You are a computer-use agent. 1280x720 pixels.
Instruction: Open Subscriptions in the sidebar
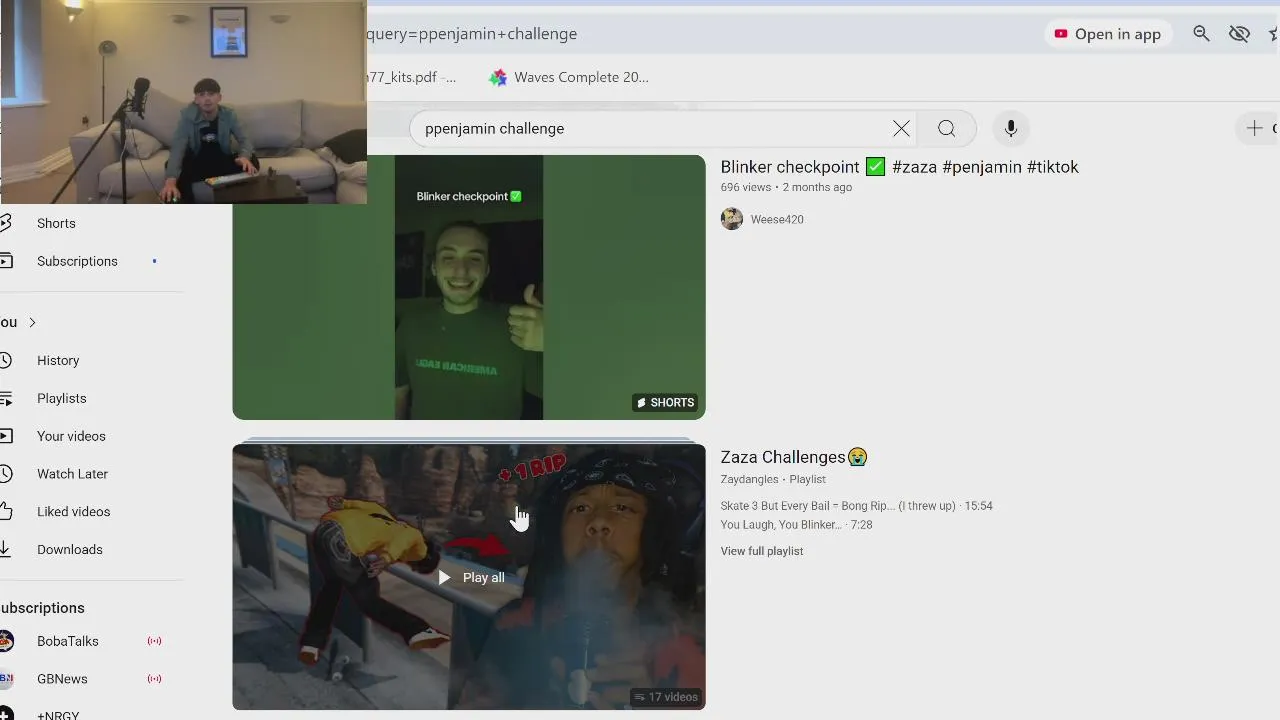[x=77, y=261]
